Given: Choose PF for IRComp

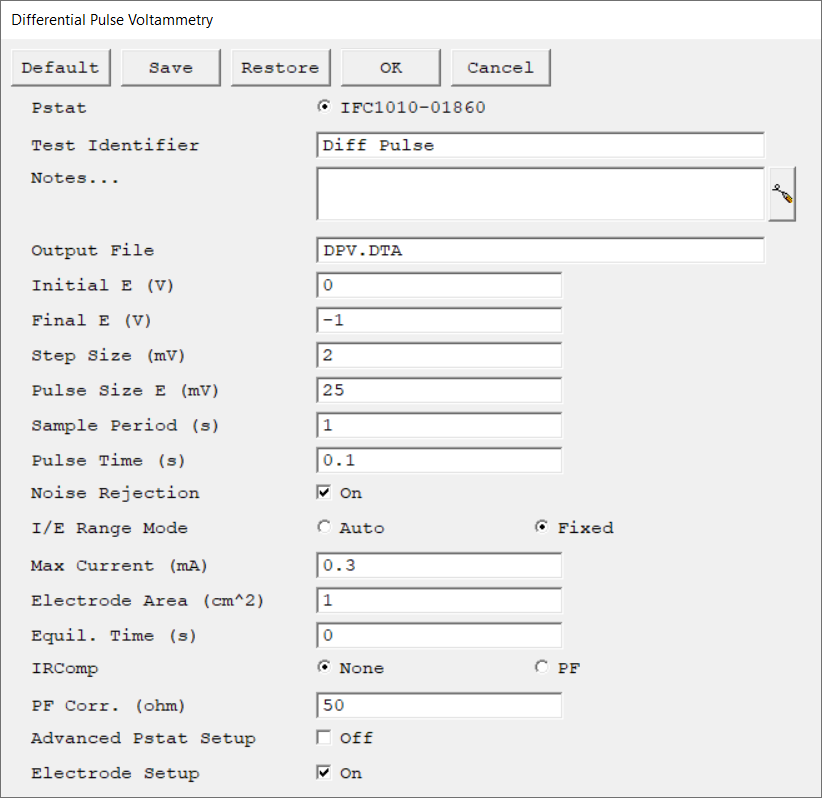Looking at the screenshot, I should pyautogui.click(x=542, y=667).
